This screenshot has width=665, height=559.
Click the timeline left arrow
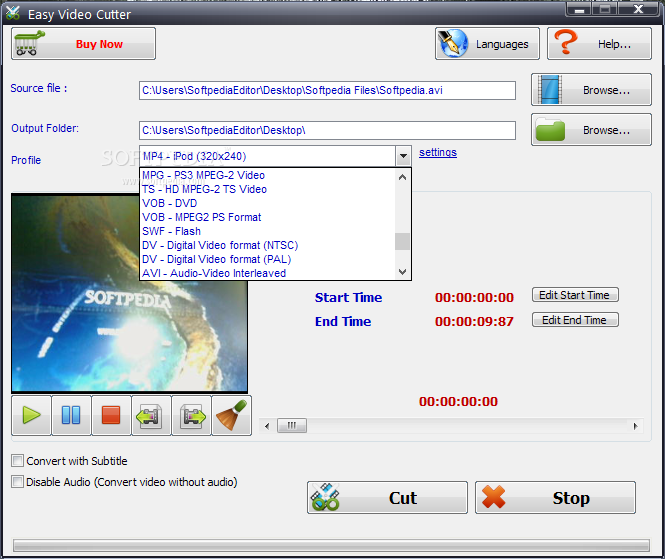click(x=267, y=426)
